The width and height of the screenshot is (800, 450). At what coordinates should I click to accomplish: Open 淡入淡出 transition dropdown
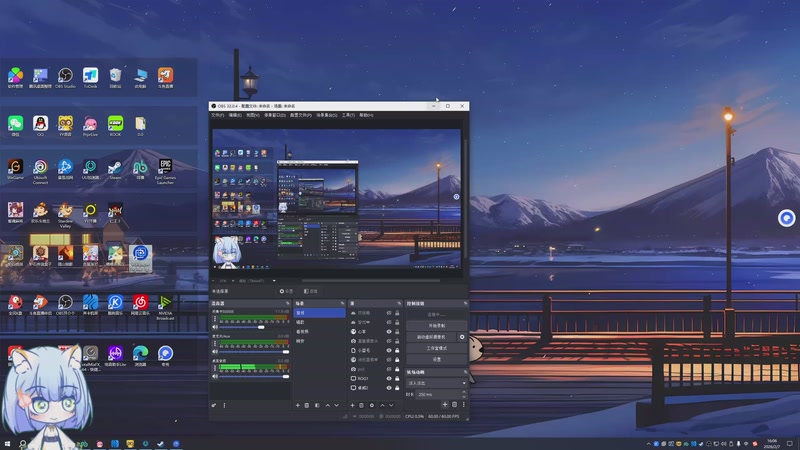coord(437,383)
